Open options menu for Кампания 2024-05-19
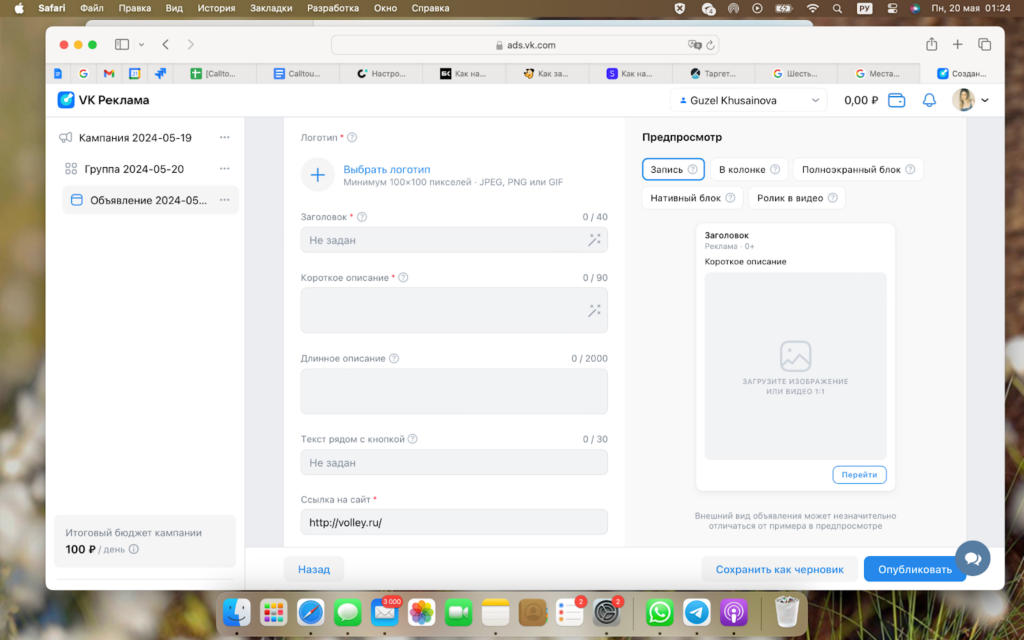 [224, 138]
